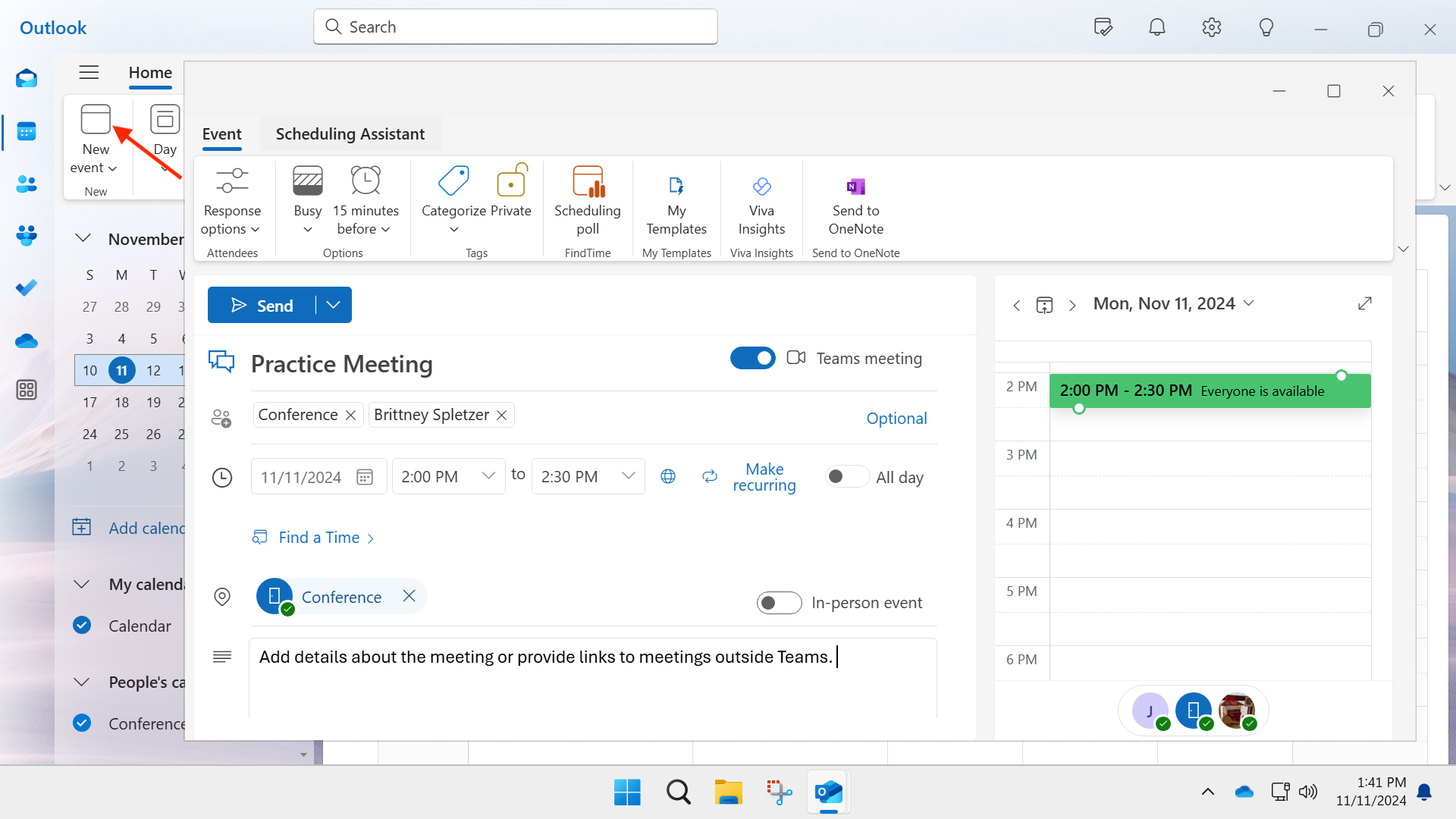This screenshot has height=819, width=1456.
Task: Click the Send to OneNote icon
Action: click(x=855, y=187)
